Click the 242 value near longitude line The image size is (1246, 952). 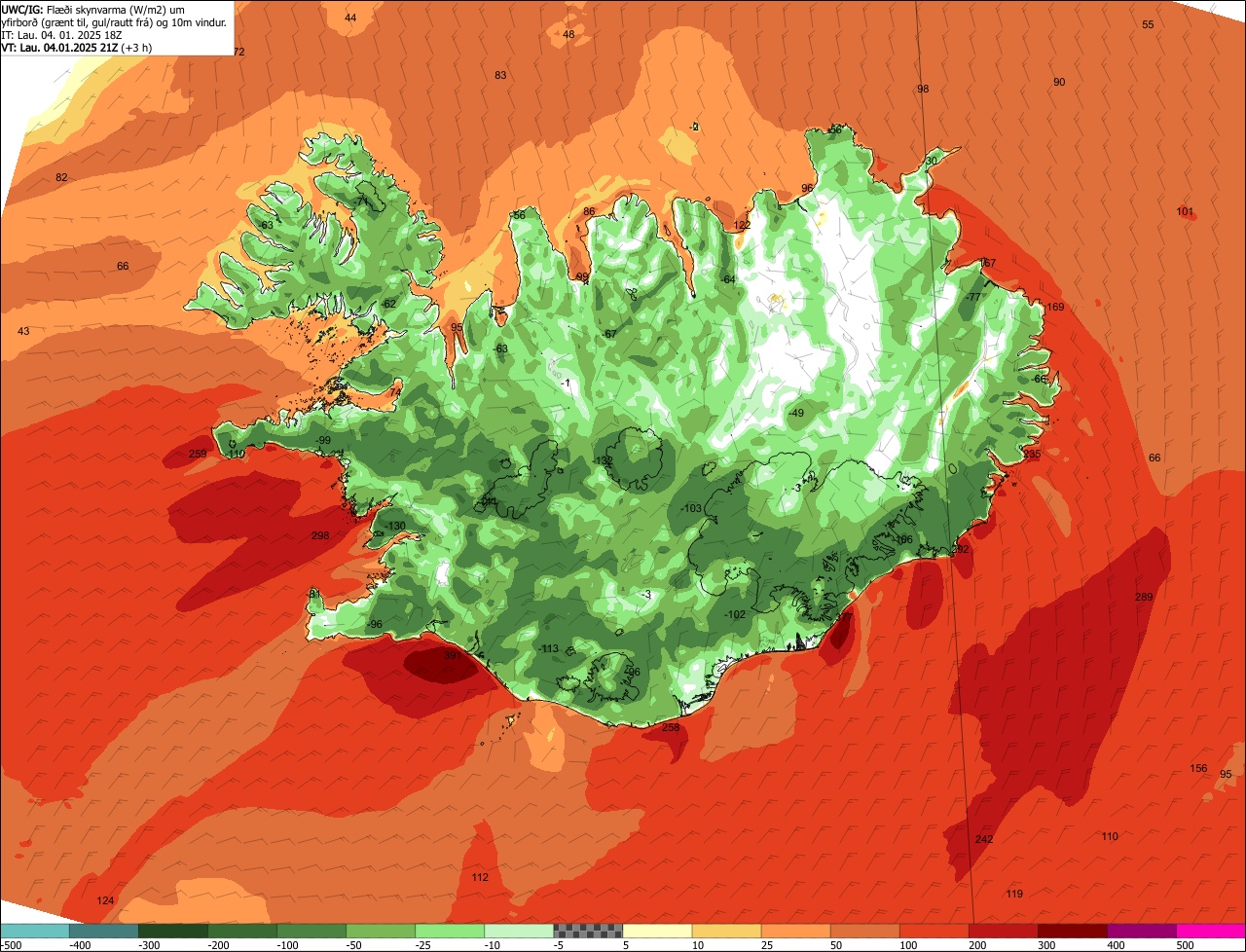point(984,839)
